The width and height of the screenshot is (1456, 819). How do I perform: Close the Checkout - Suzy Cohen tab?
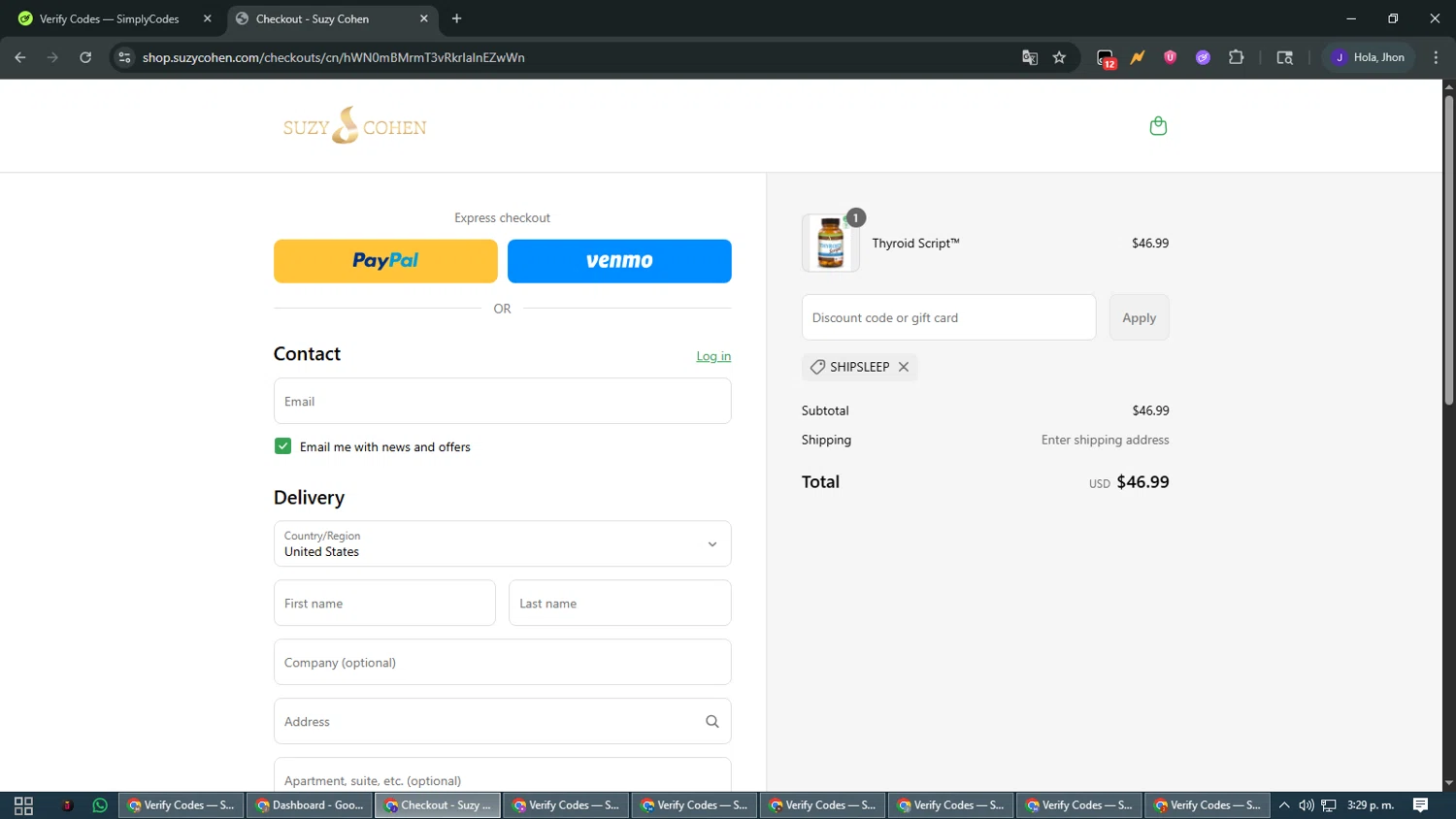point(423,18)
